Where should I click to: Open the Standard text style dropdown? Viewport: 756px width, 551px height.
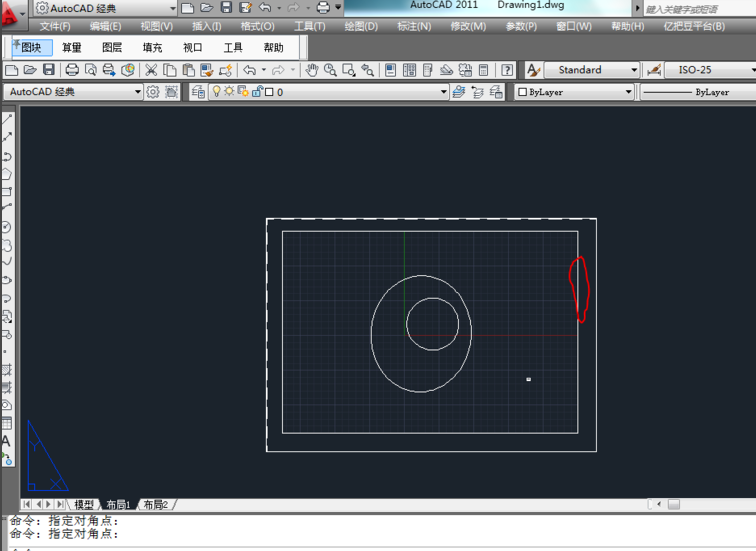point(634,70)
